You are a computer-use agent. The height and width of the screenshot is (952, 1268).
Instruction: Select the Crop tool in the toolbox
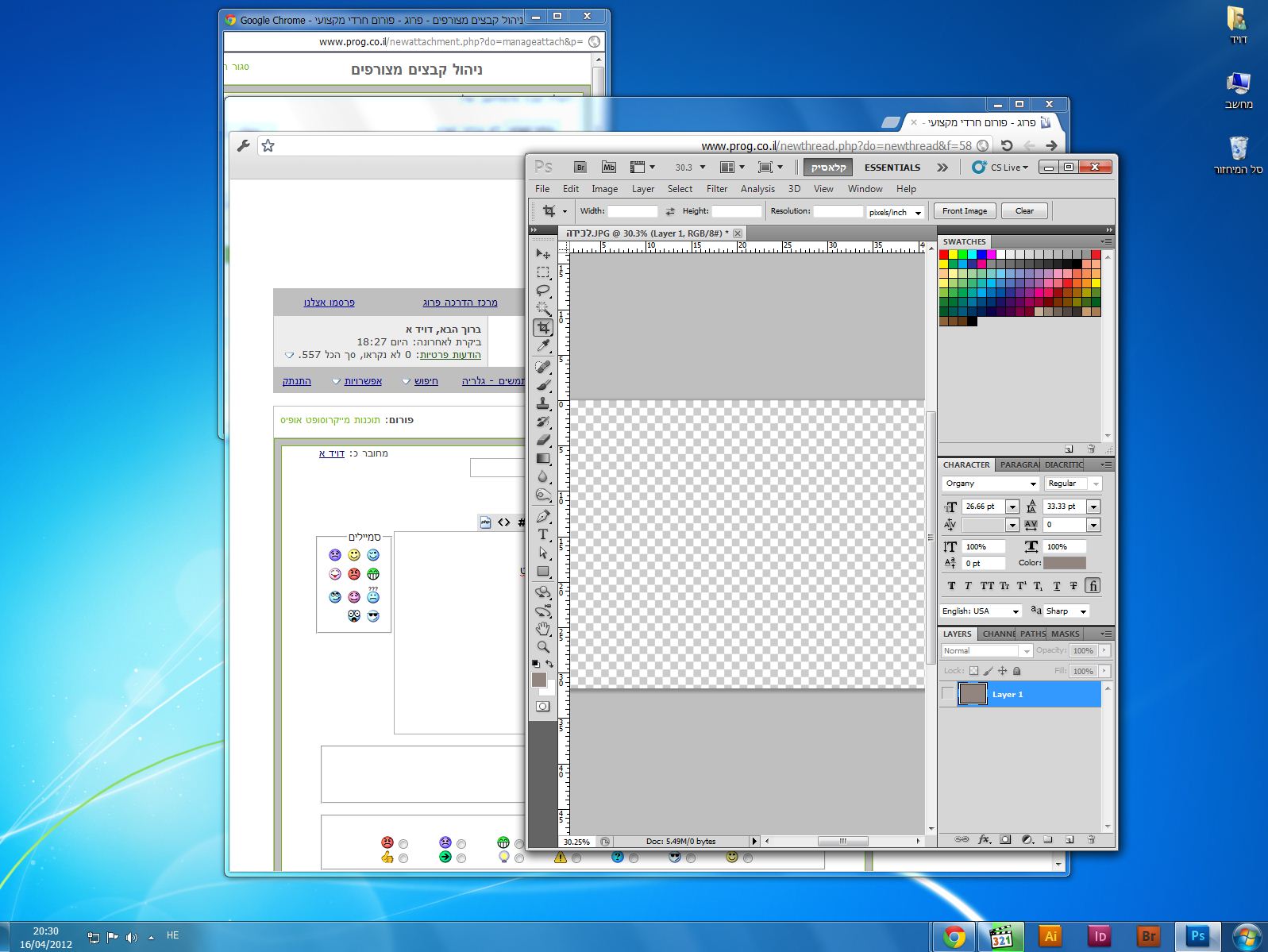coord(543,327)
